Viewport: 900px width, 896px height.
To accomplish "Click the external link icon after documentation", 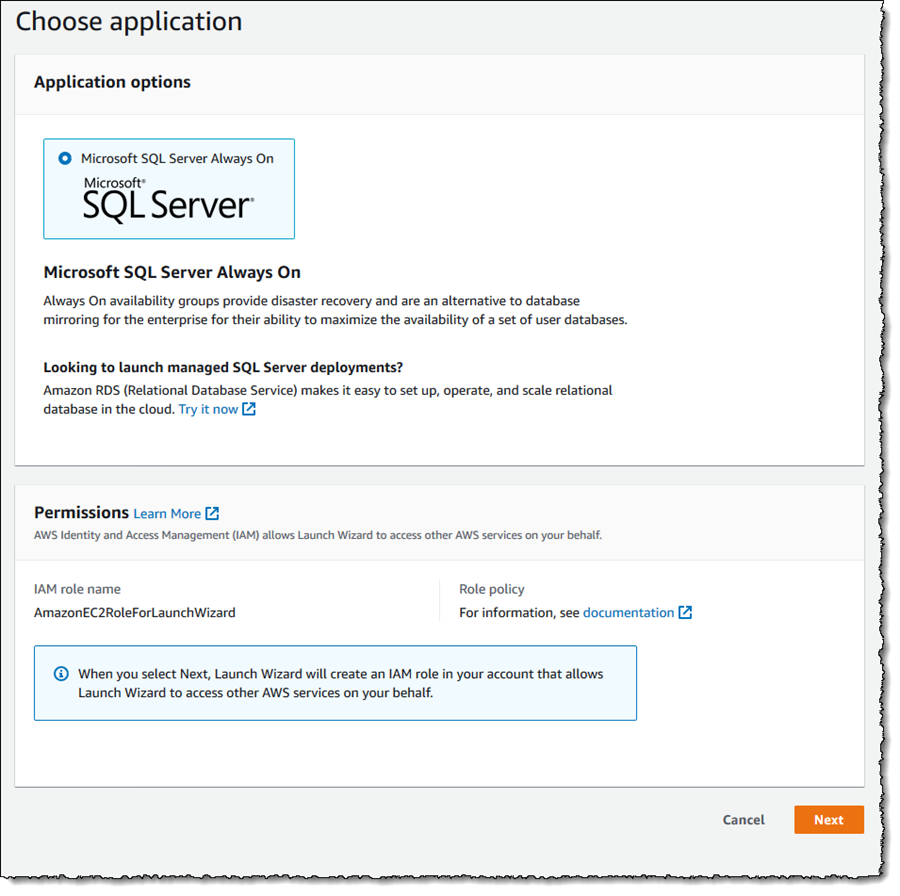I will [x=685, y=612].
